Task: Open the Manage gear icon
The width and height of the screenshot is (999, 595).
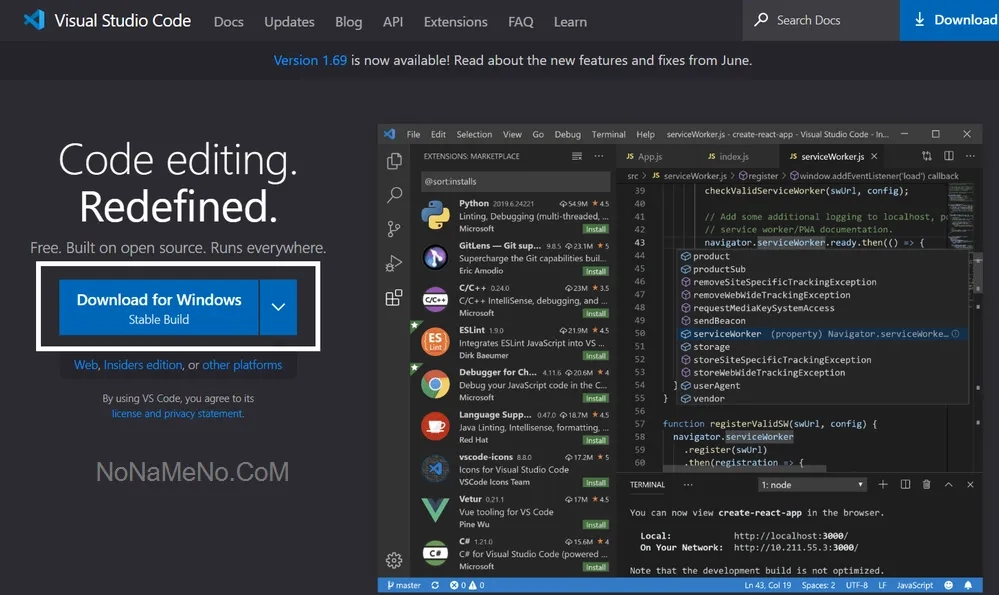Action: (394, 560)
